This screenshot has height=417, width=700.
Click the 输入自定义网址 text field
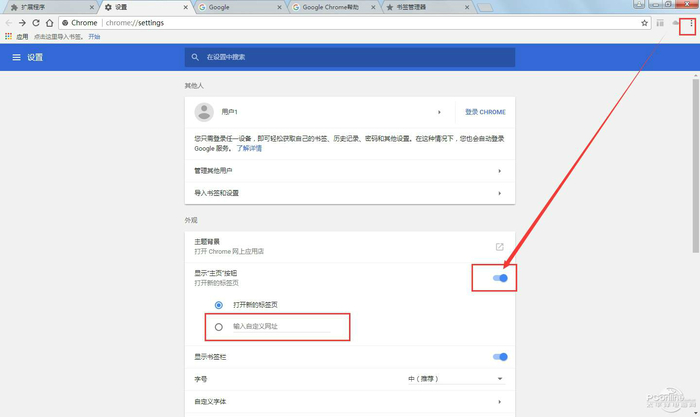point(281,326)
